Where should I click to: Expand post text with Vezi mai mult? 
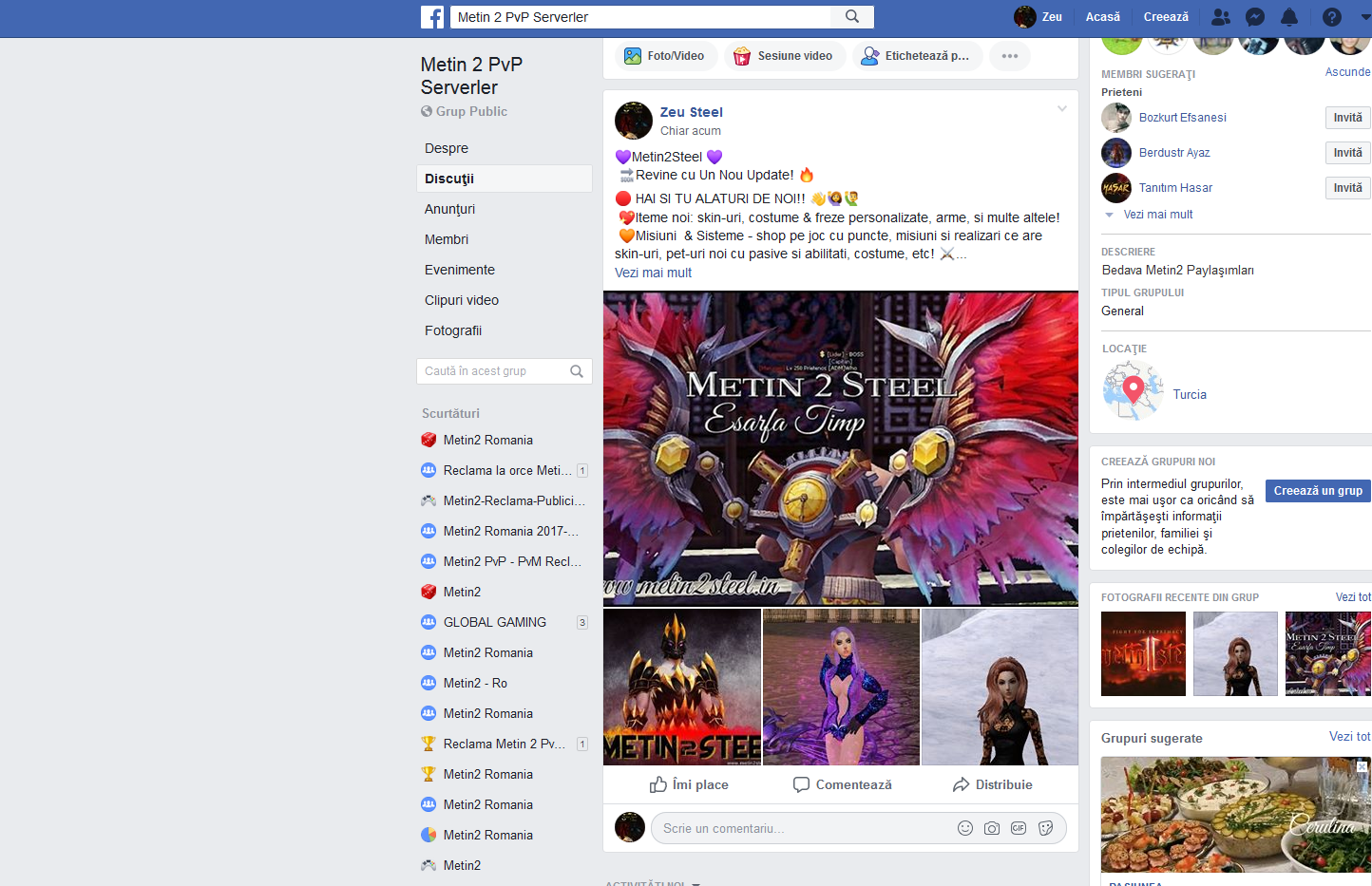[653, 273]
